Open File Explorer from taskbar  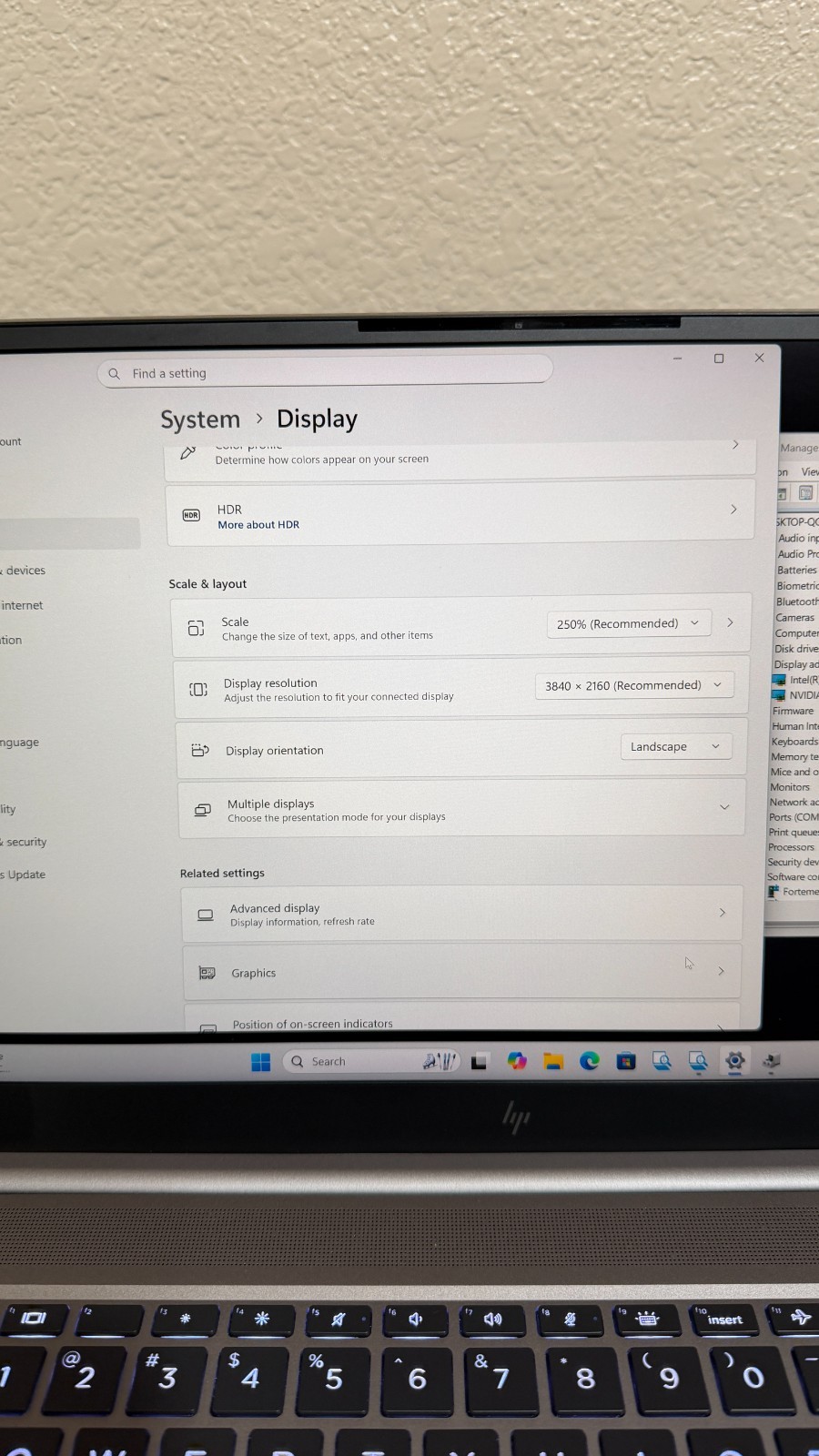coord(553,1061)
